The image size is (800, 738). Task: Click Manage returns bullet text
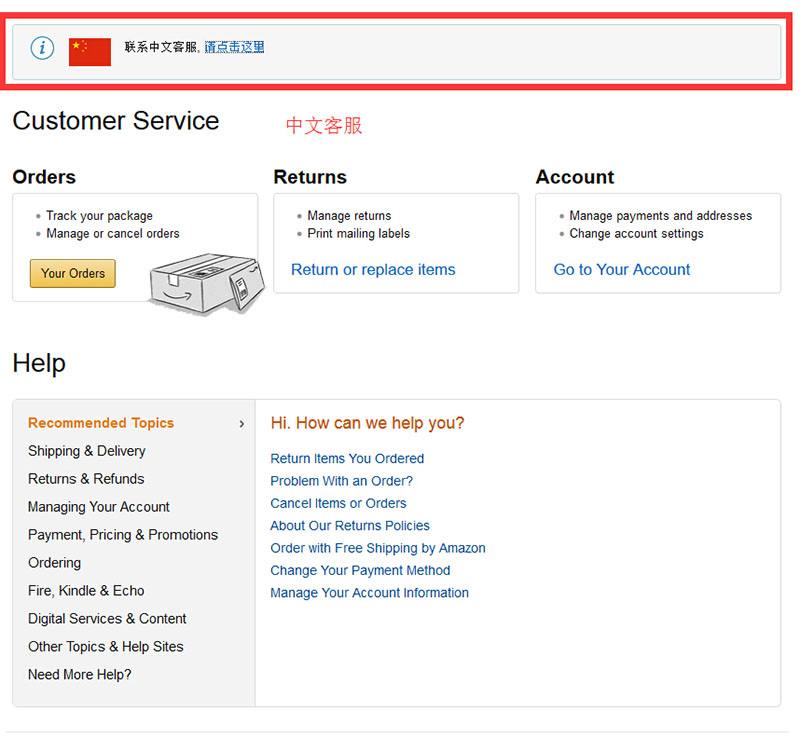pos(349,216)
